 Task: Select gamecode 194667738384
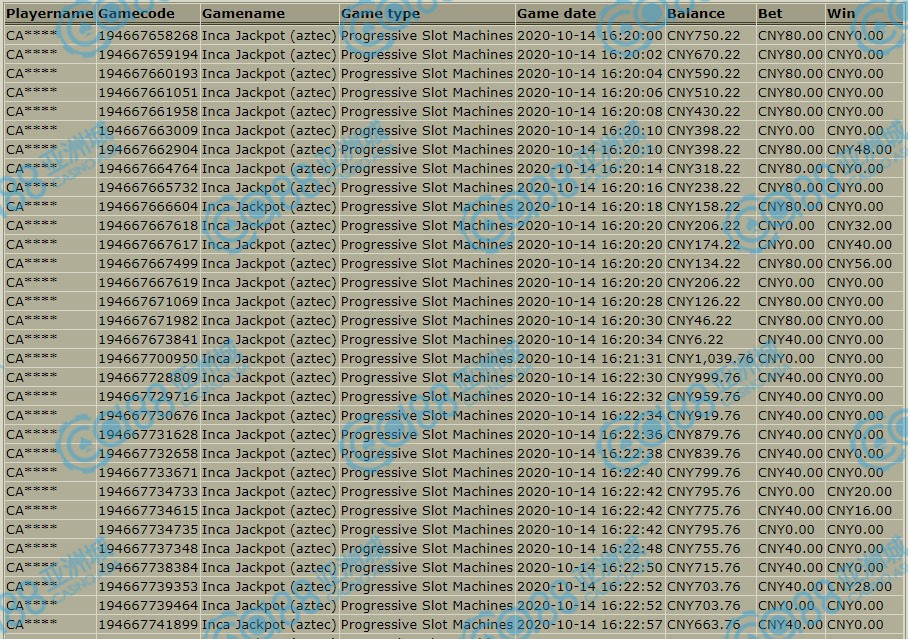point(148,568)
